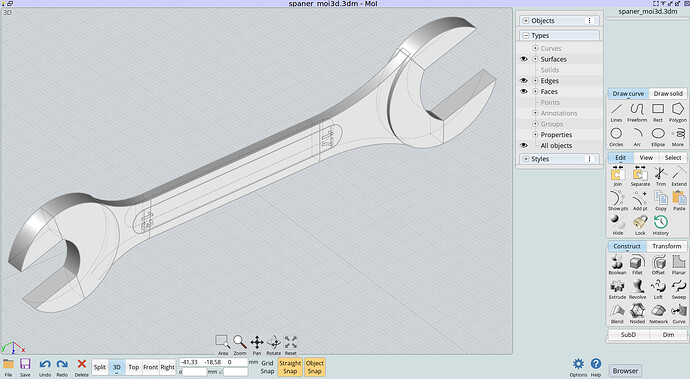The width and height of the screenshot is (690, 379).
Task: Select the Freeform curve tool
Action: pos(637,112)
